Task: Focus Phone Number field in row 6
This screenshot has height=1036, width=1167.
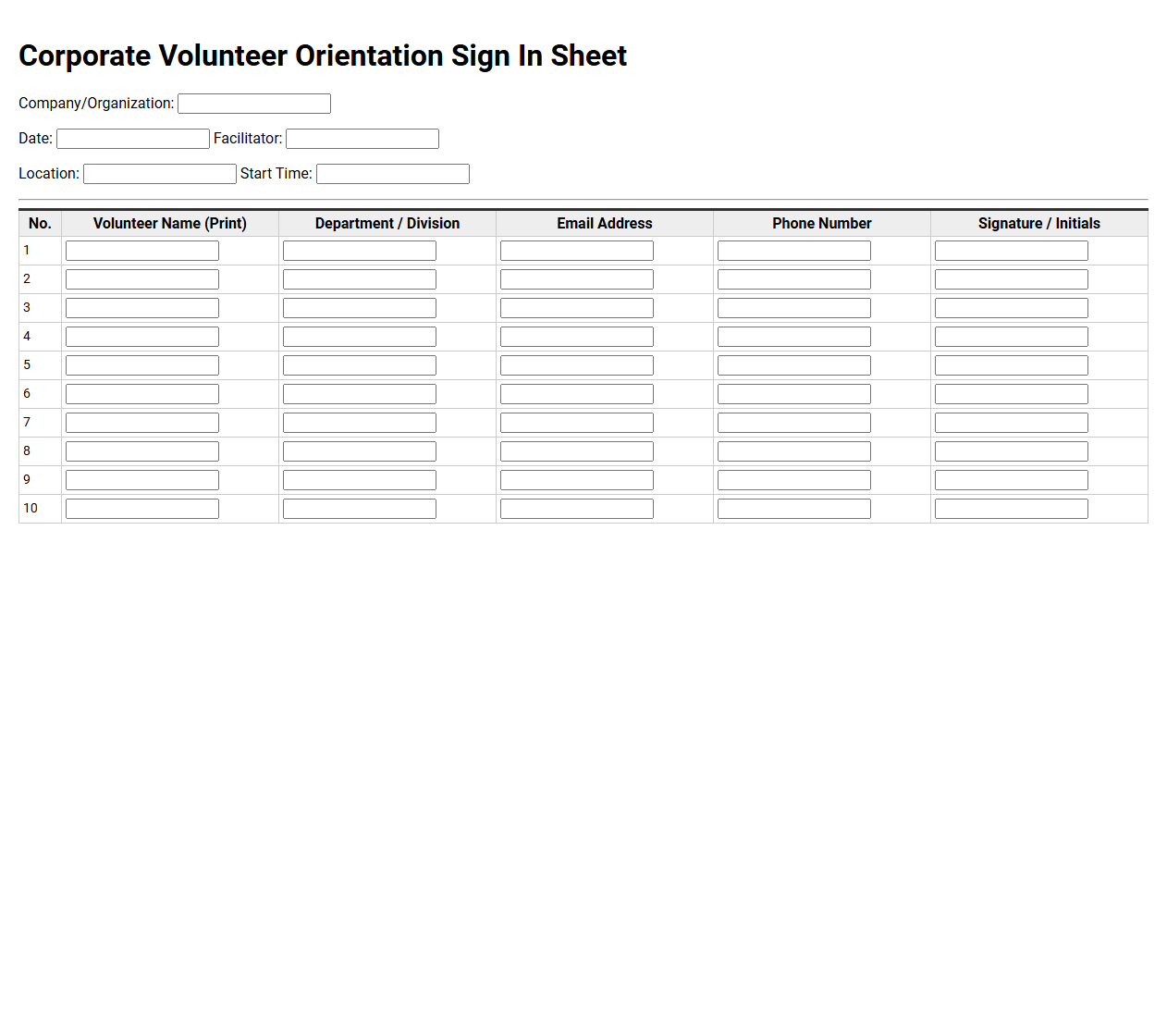Action: [794, 394]
